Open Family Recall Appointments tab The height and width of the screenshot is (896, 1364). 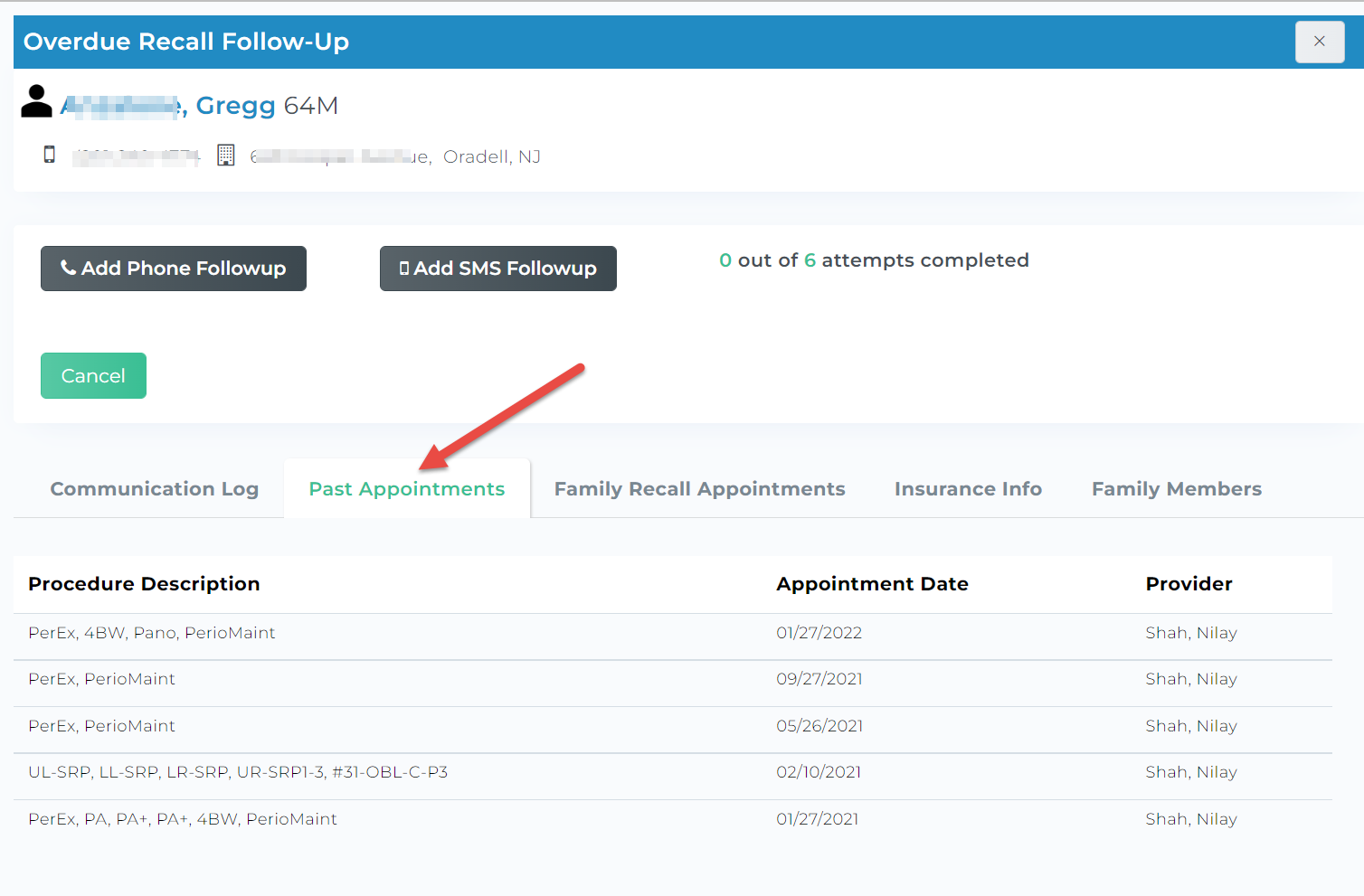[x=699, y=489]
